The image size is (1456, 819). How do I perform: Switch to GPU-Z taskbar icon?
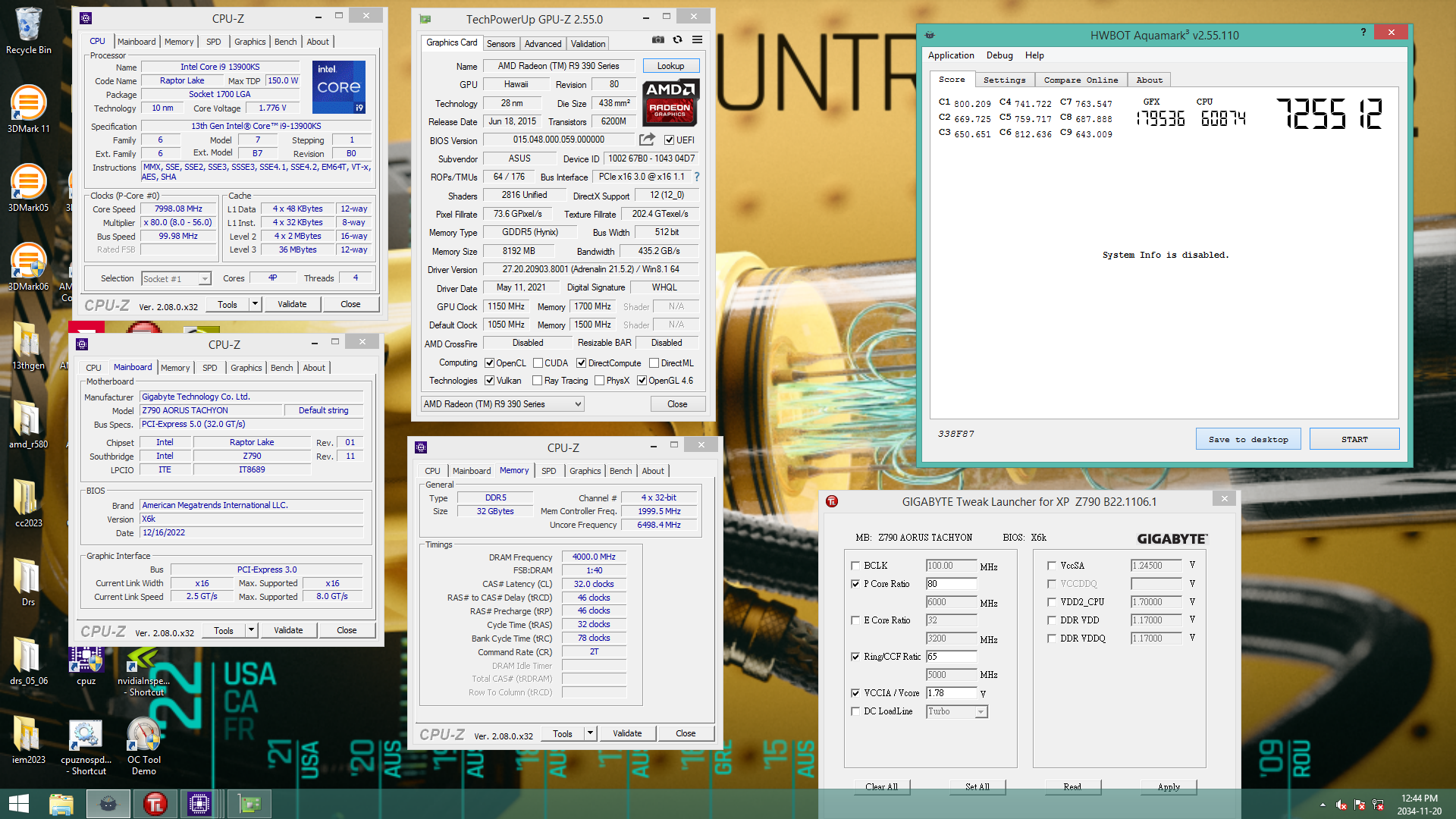(249, 804)
